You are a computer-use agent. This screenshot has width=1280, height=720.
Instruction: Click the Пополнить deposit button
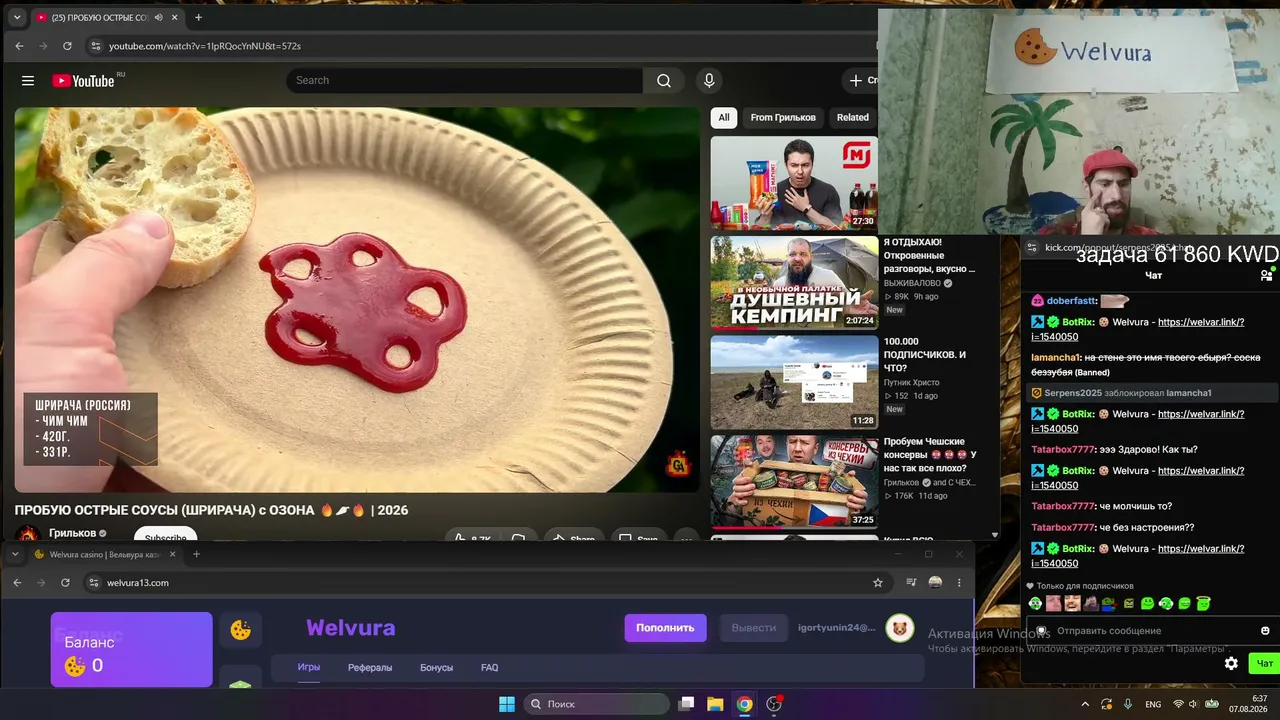665,628
